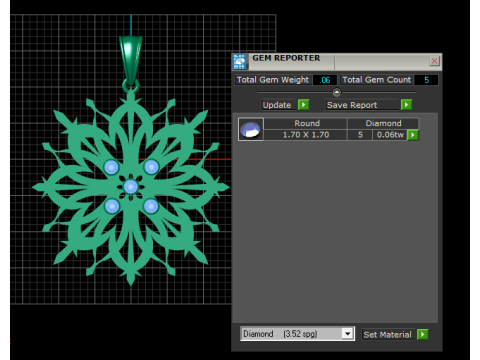Click the green arrow next to Update
This screenshot has width=480, height=360.
tap(303, 105)
